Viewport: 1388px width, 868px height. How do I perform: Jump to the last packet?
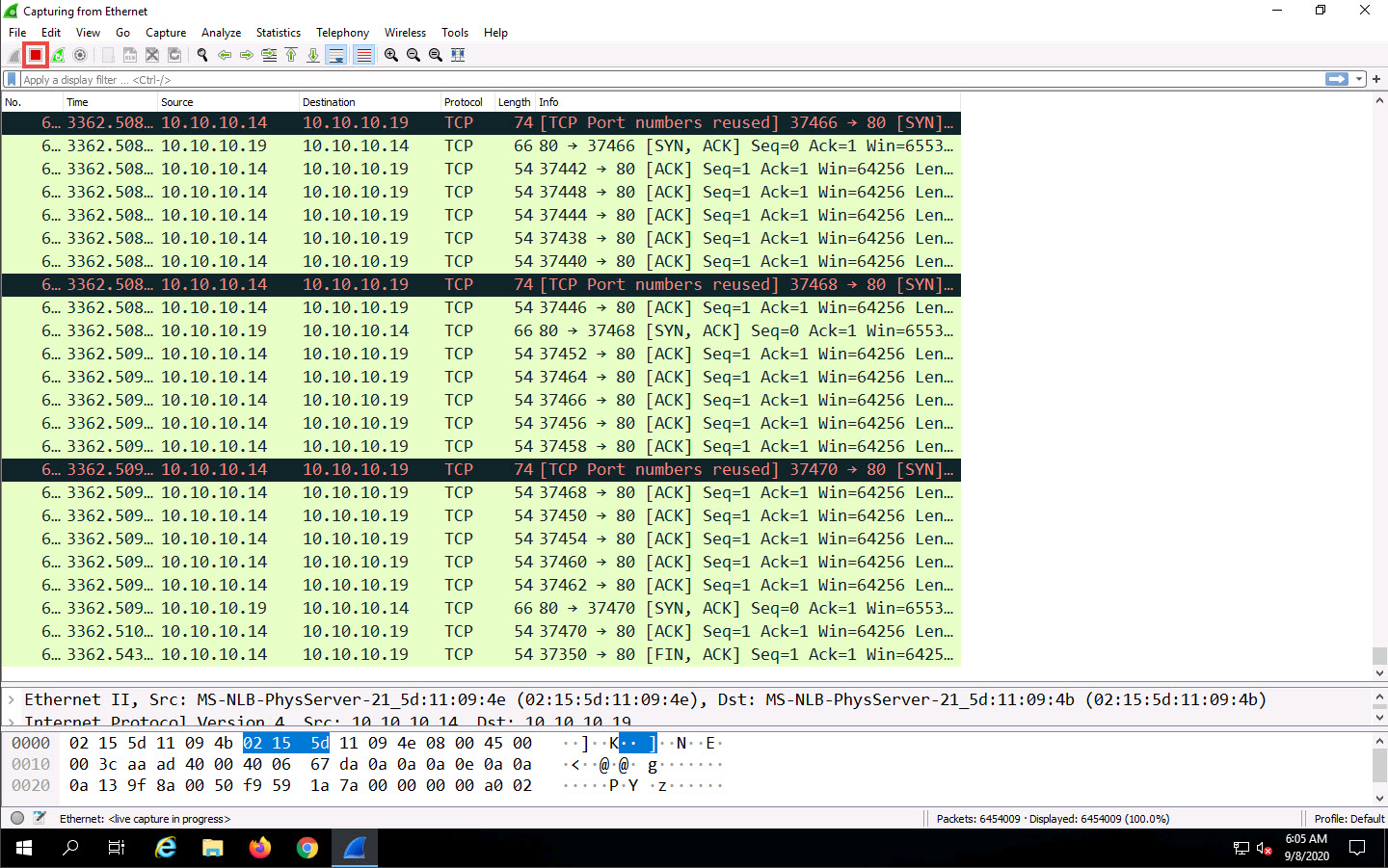pyautogui.click(x=313, y=55)
